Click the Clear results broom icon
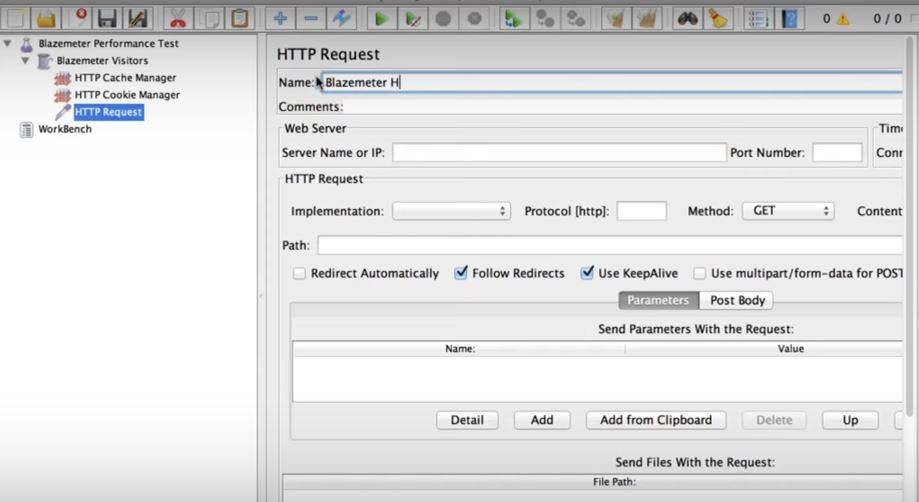The width and height of the screenshot is (919, 502). 615,19
